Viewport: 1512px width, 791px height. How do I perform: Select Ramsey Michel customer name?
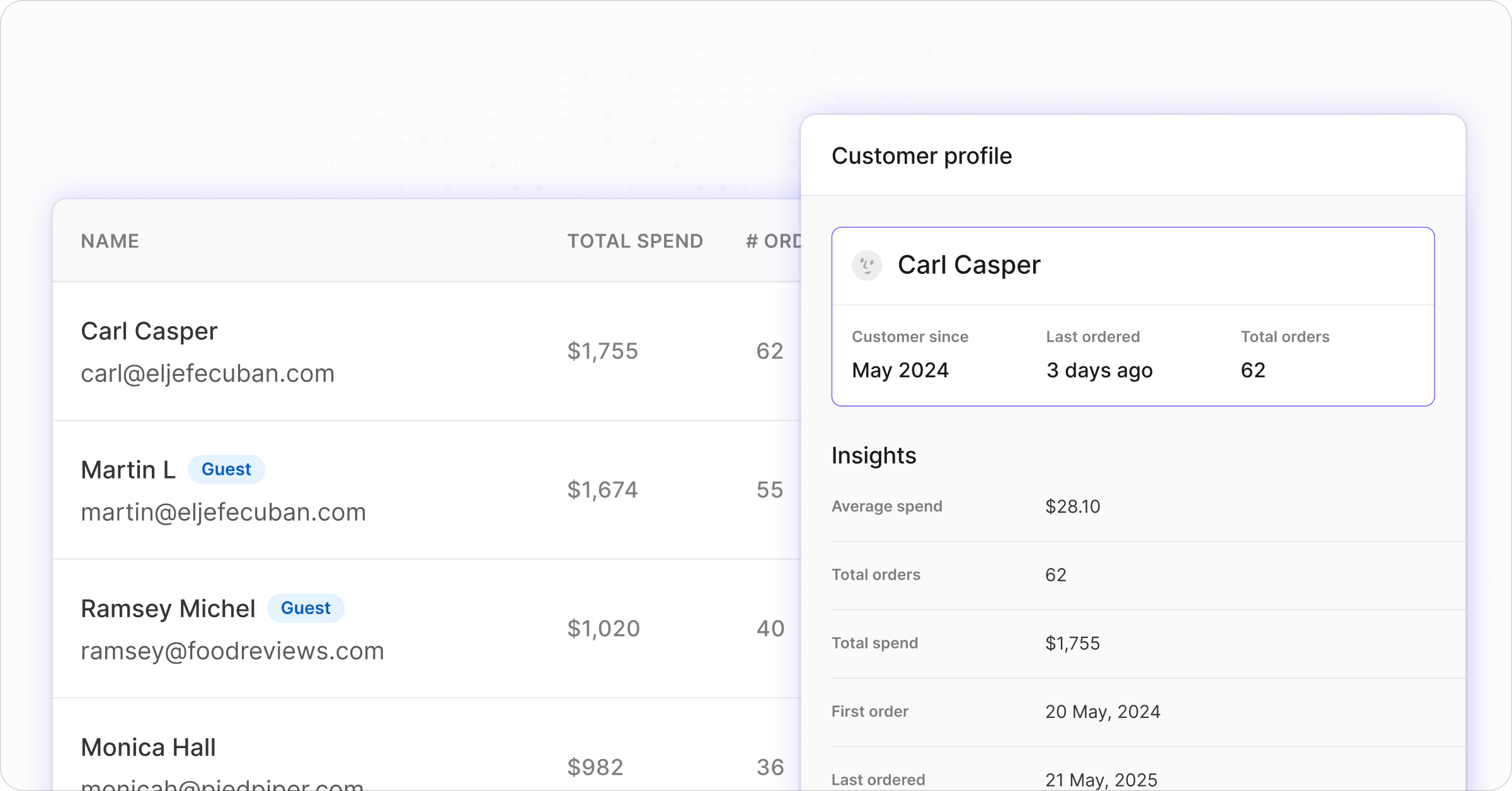168,608
